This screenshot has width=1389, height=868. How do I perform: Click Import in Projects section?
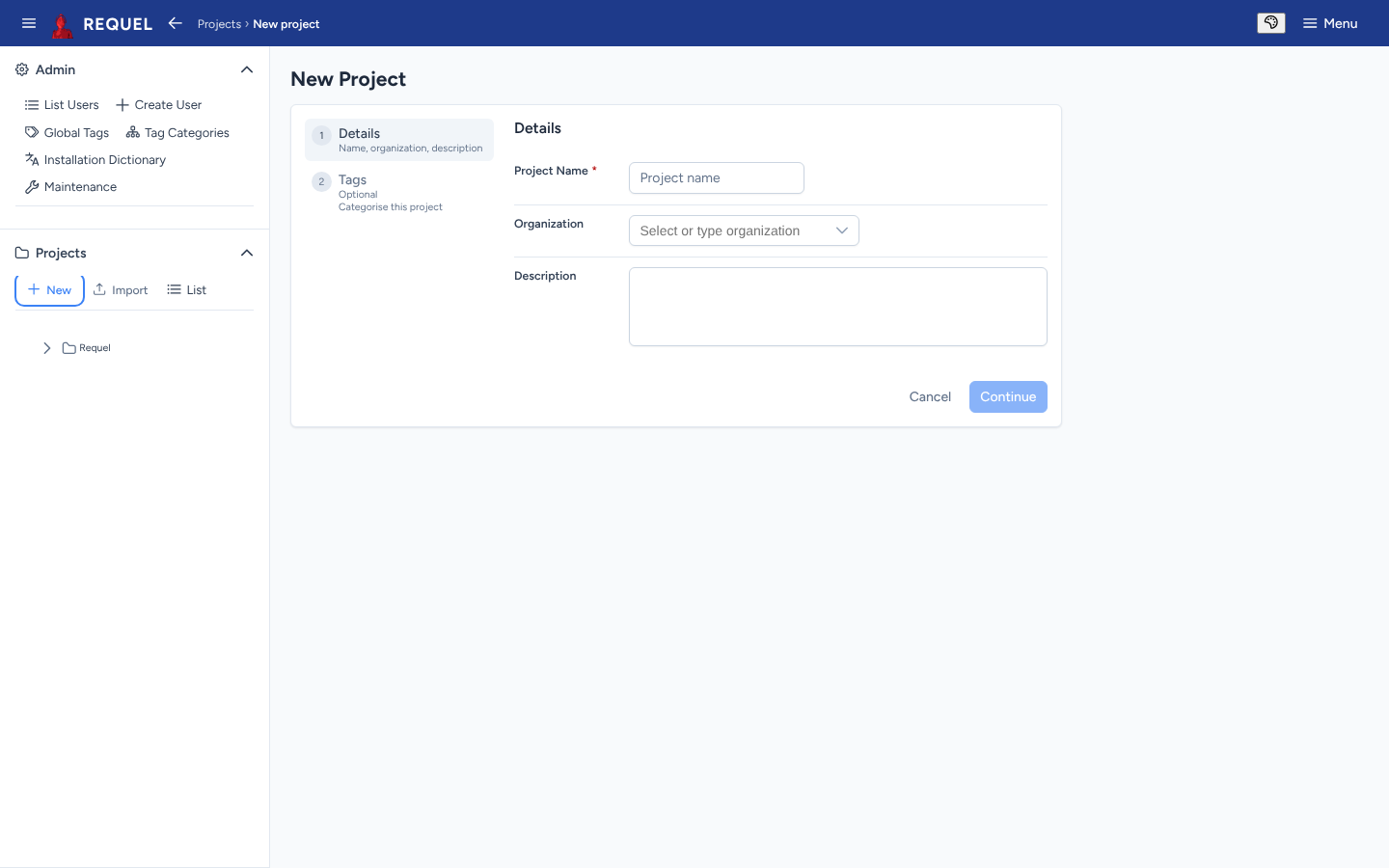121,290
